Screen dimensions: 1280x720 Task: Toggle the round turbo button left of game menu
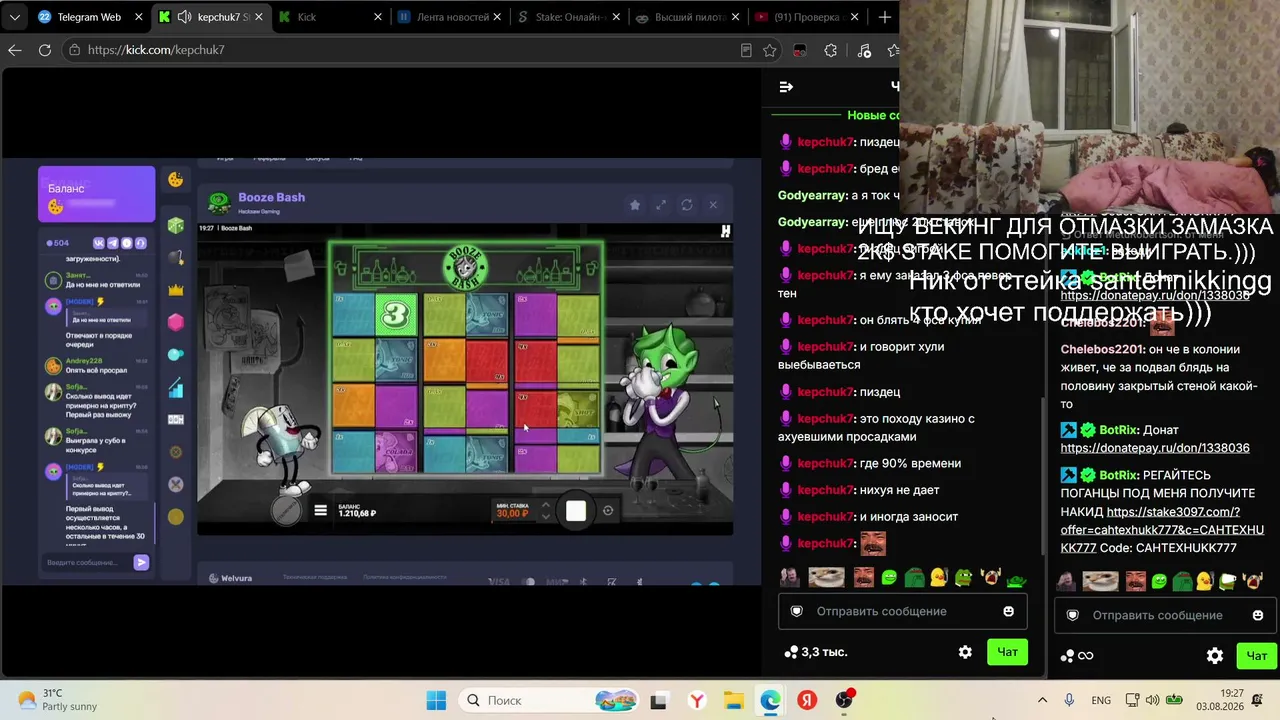[286, 511]
